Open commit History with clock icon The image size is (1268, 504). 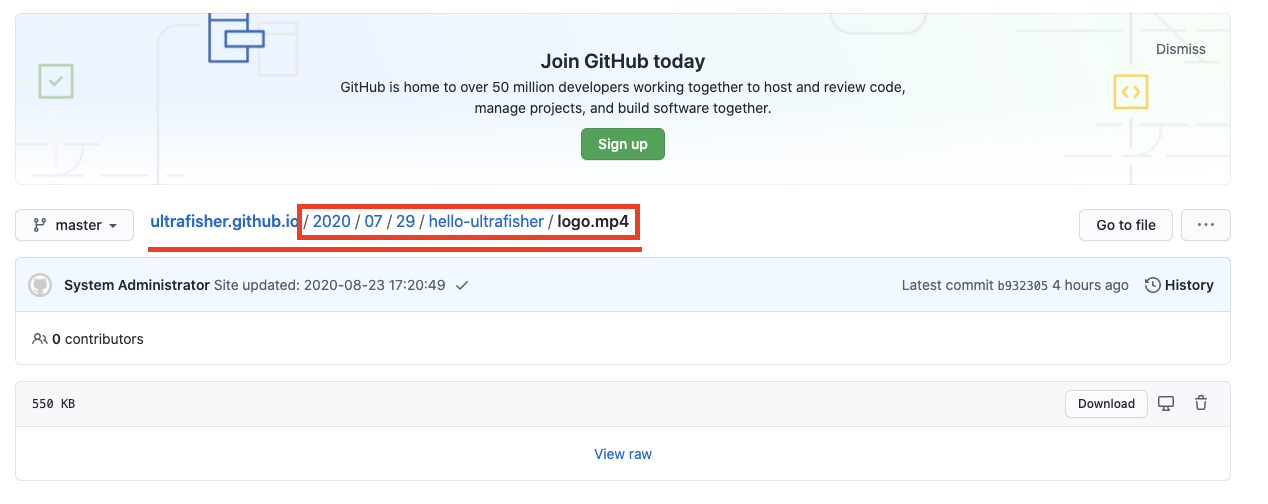coord(1179,285)
